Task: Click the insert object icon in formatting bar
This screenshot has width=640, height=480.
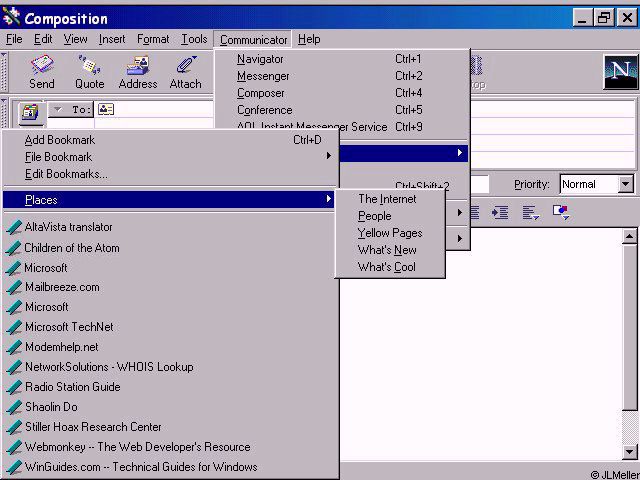Action: (x=561, y=212)
